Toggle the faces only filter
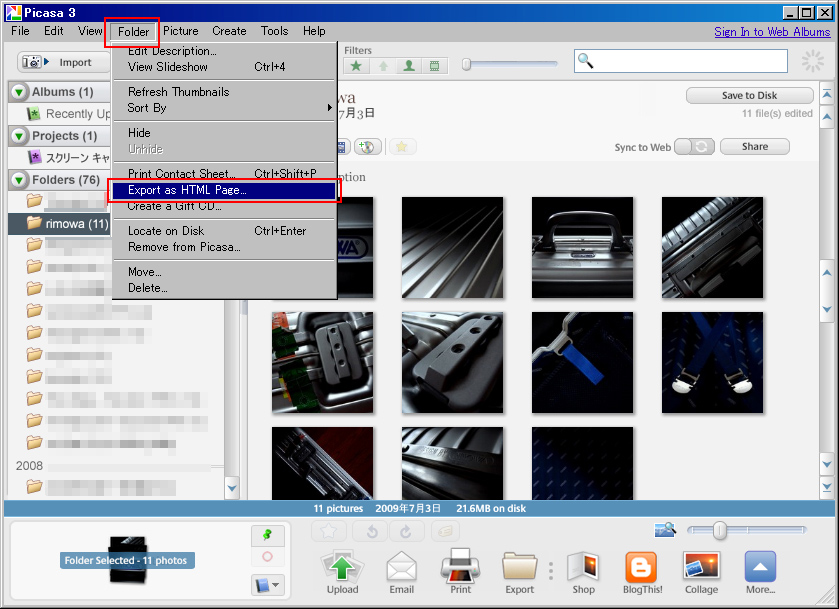This screenshot has height=609, width=839. click(408, 66)
